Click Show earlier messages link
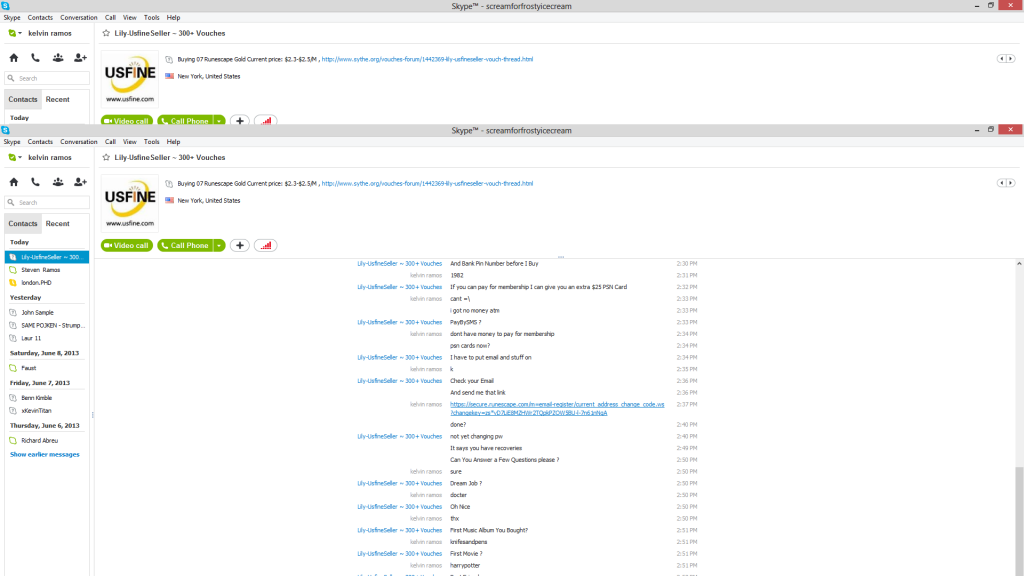Image resolution: width=1024 pixels, height=576 pixels. coord(44,455)
